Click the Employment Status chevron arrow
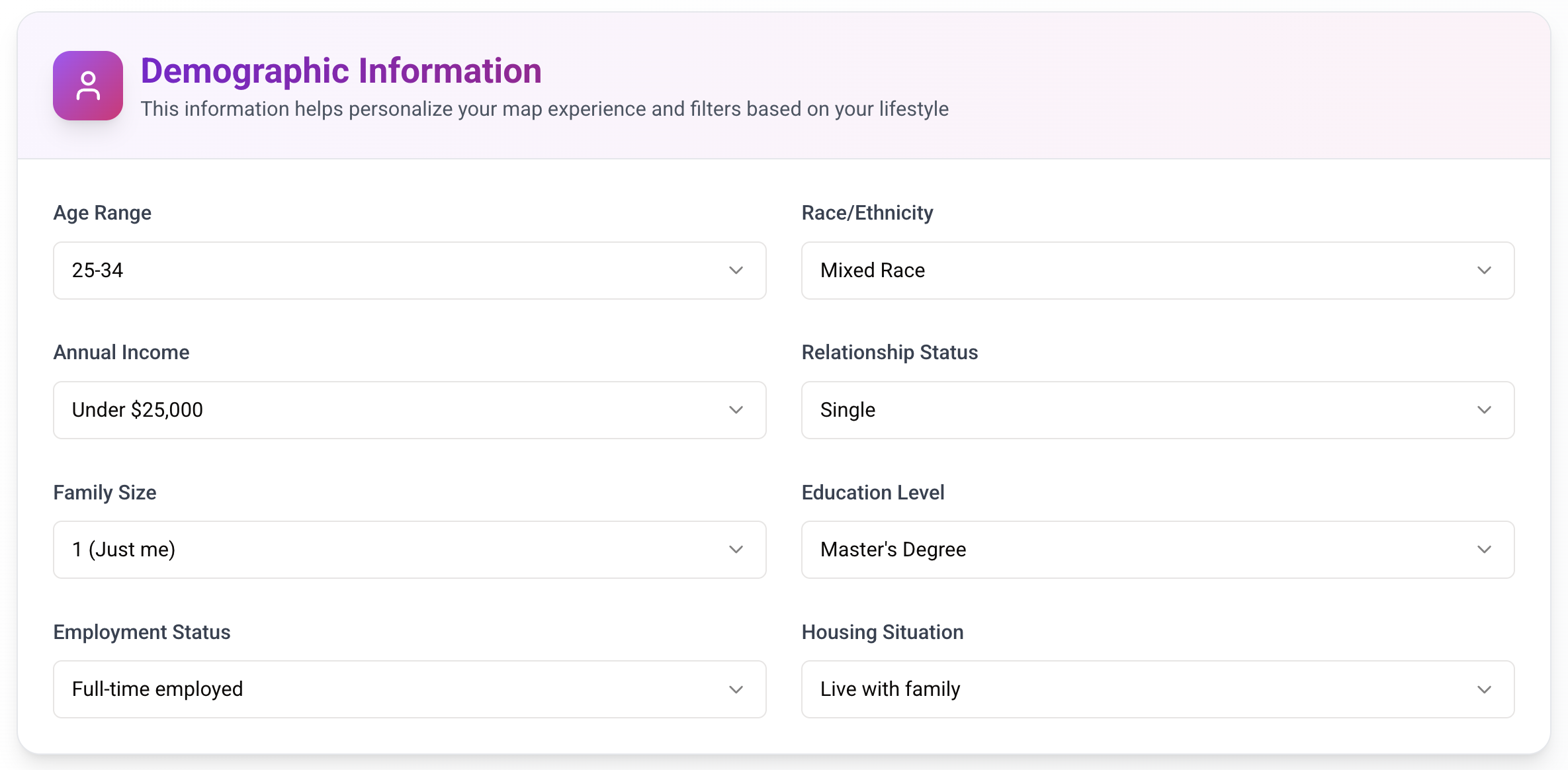 pyautogui.click(x=736, y=689)
